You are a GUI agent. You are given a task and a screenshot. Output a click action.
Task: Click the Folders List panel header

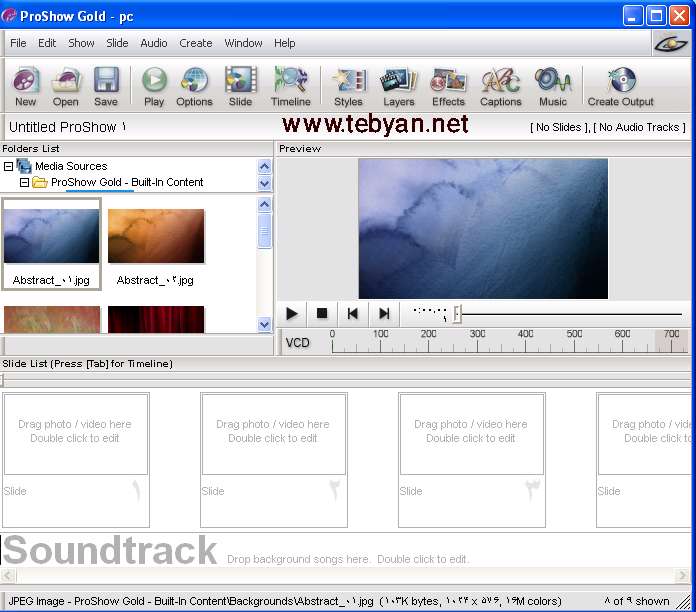[x=31, y=149]
